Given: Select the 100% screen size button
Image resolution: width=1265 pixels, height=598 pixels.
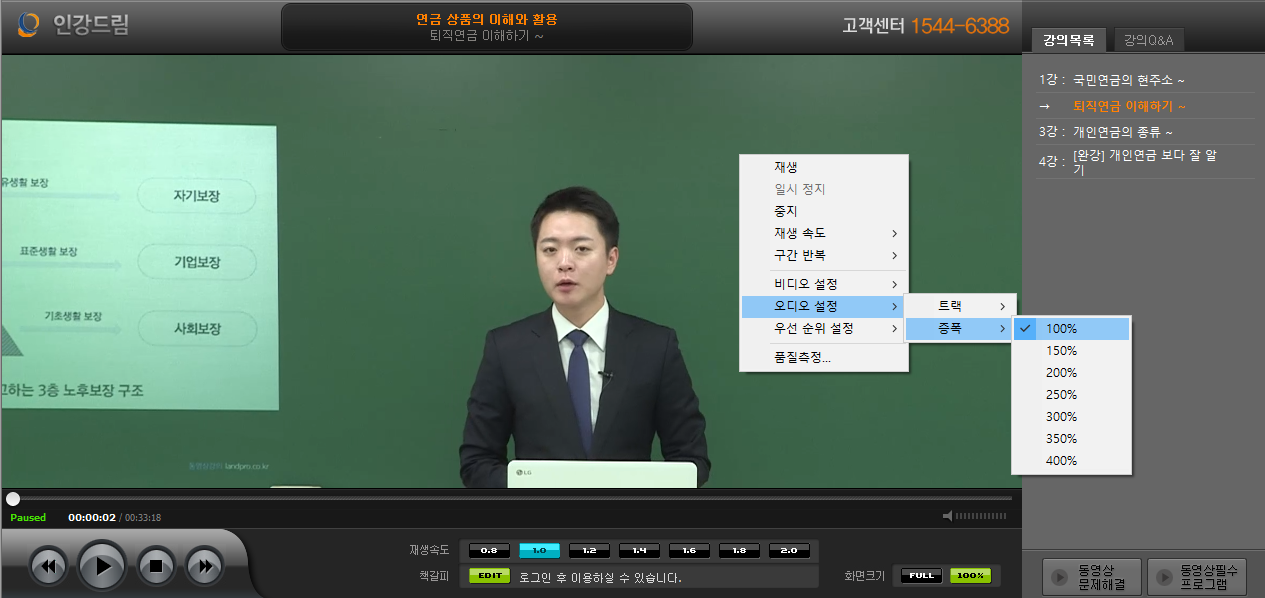Looking at the screenshot, I should (970, 575).
